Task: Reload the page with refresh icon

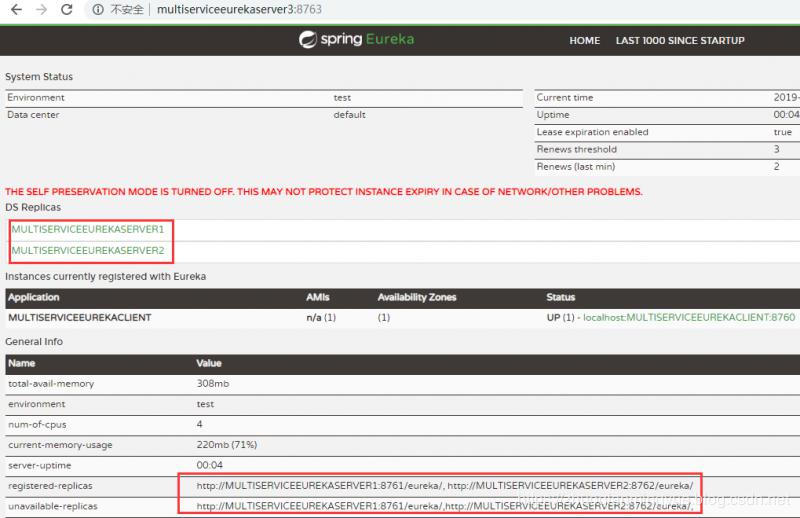Action: (66, 9)
